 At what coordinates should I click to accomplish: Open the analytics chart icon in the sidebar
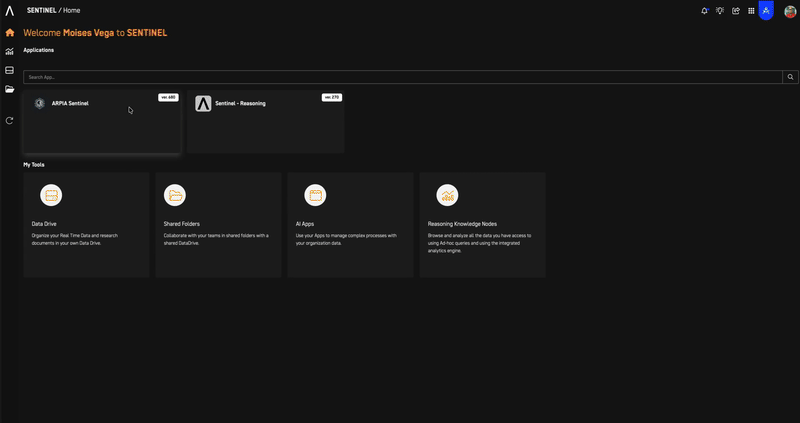pos(9,52)
